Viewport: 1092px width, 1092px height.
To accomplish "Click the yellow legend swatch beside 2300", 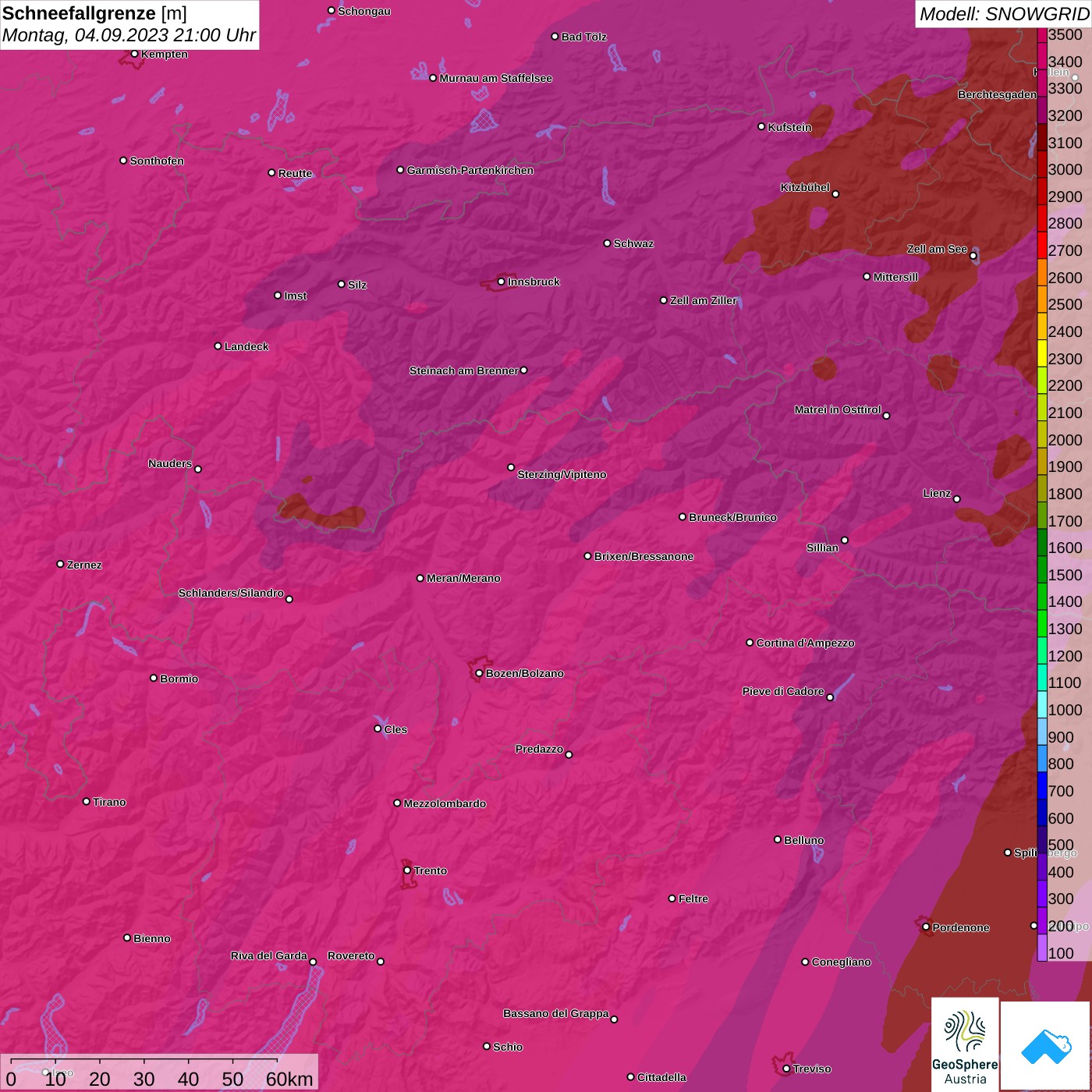I will [1042, 353].
